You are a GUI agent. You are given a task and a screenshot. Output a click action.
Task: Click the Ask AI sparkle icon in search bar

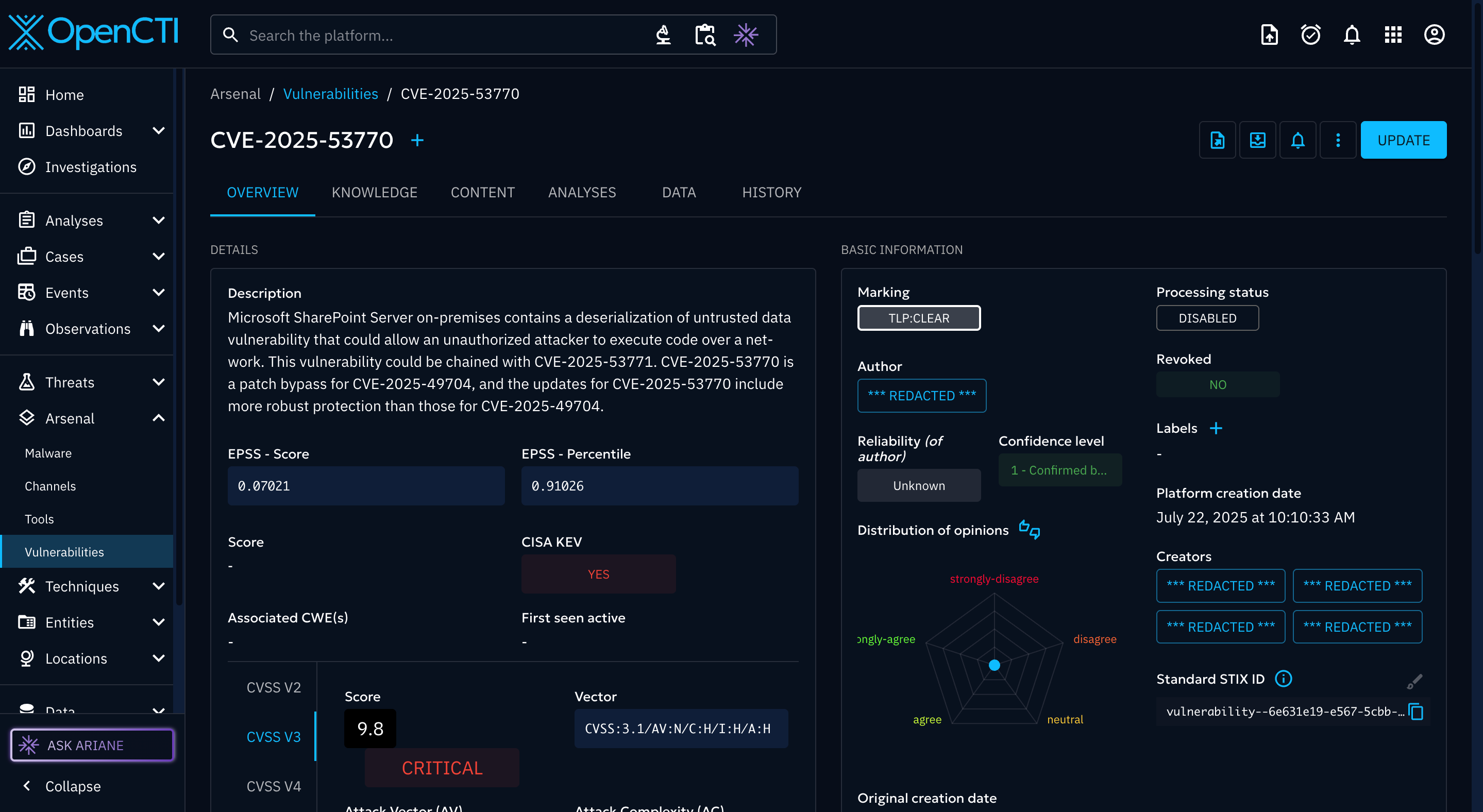click(746, 35)
